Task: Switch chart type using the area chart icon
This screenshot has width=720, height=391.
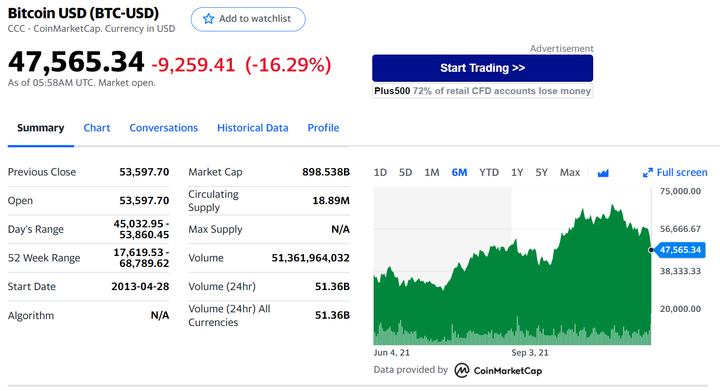Action: (603, 173)
